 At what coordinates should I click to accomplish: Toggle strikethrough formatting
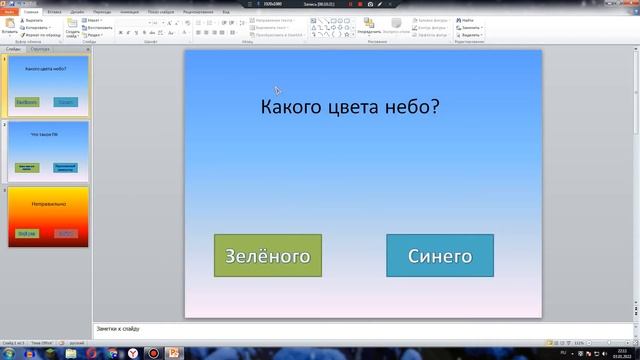(152, 33)
